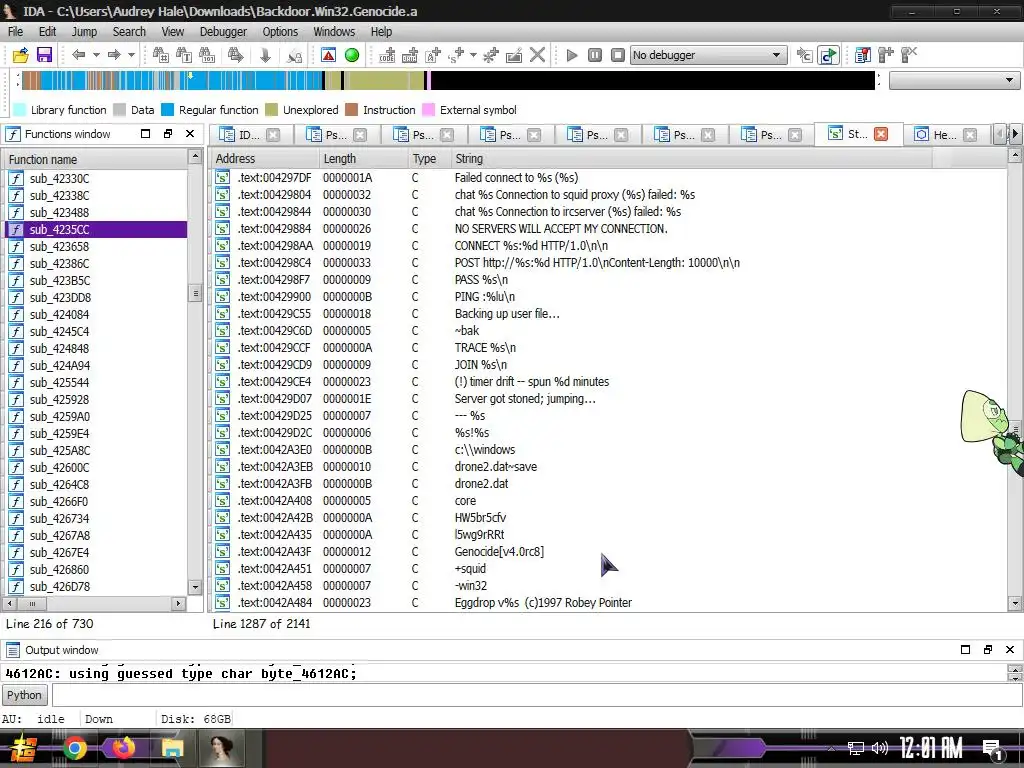Click the binary search 101 icon
This screenshot has height=768, width=1024.
207,55
